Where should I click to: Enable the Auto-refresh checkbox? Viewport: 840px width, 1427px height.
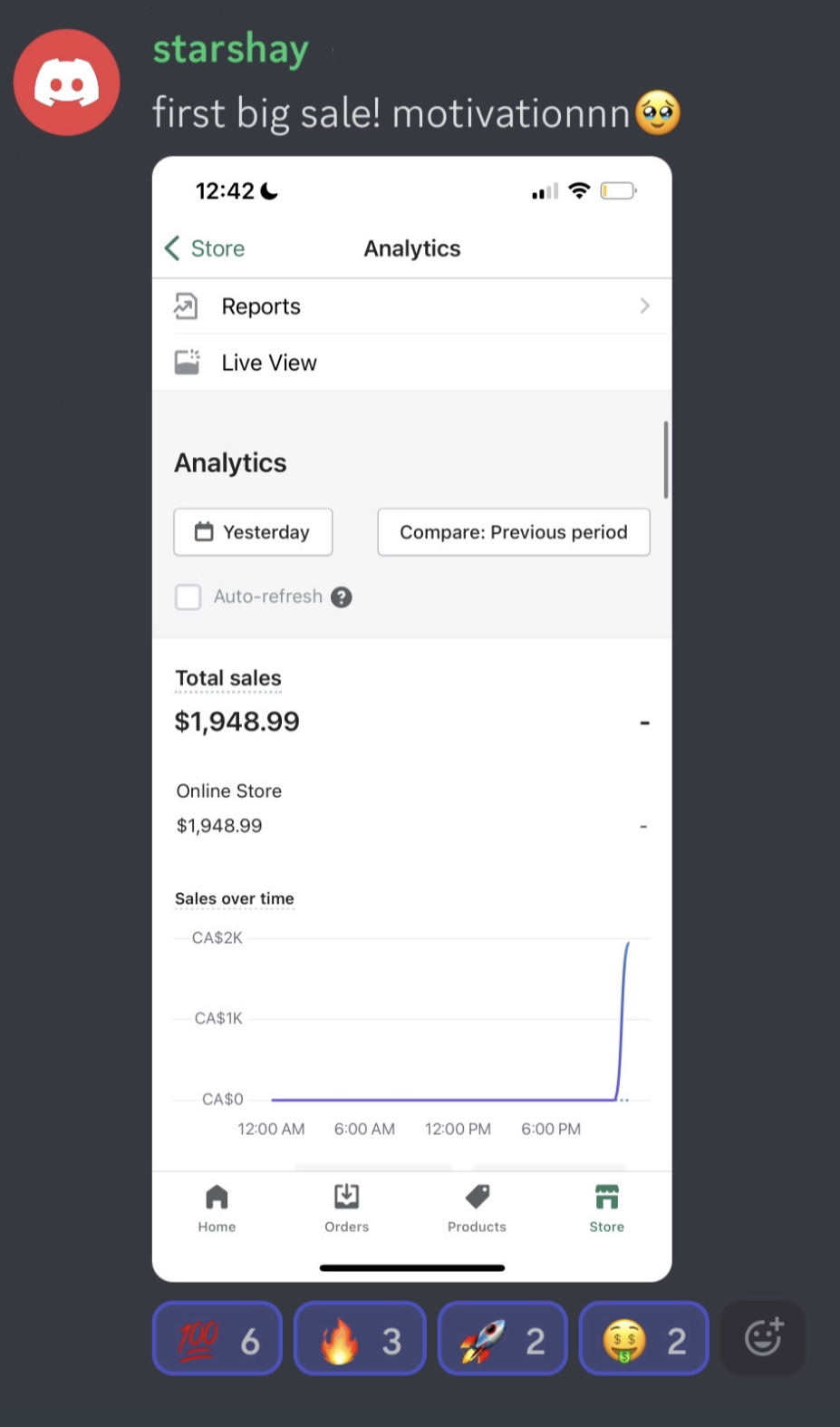[188, 597]
